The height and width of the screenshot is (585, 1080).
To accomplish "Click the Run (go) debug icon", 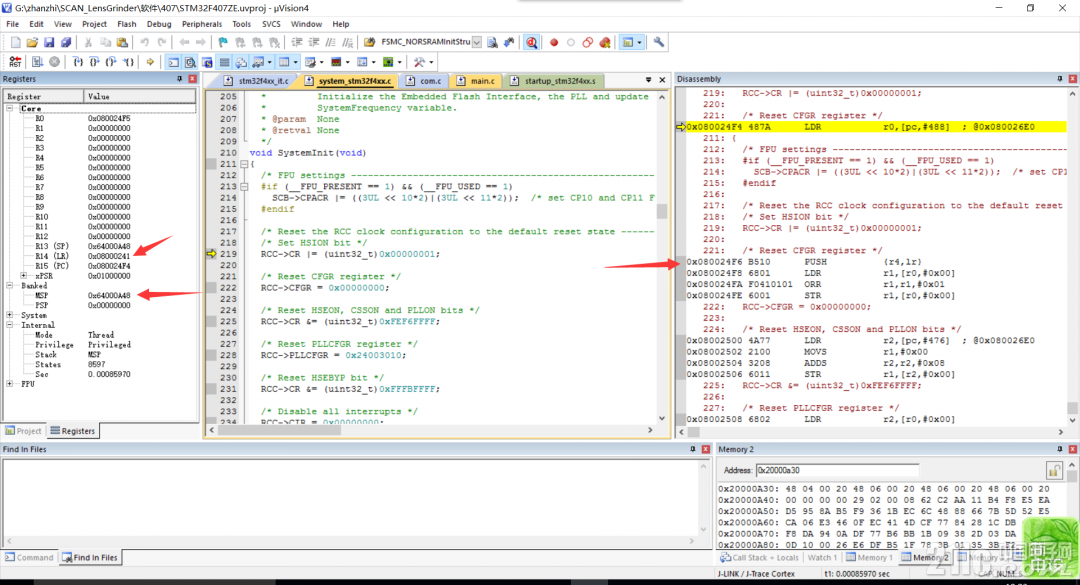I will coord(37,62).
